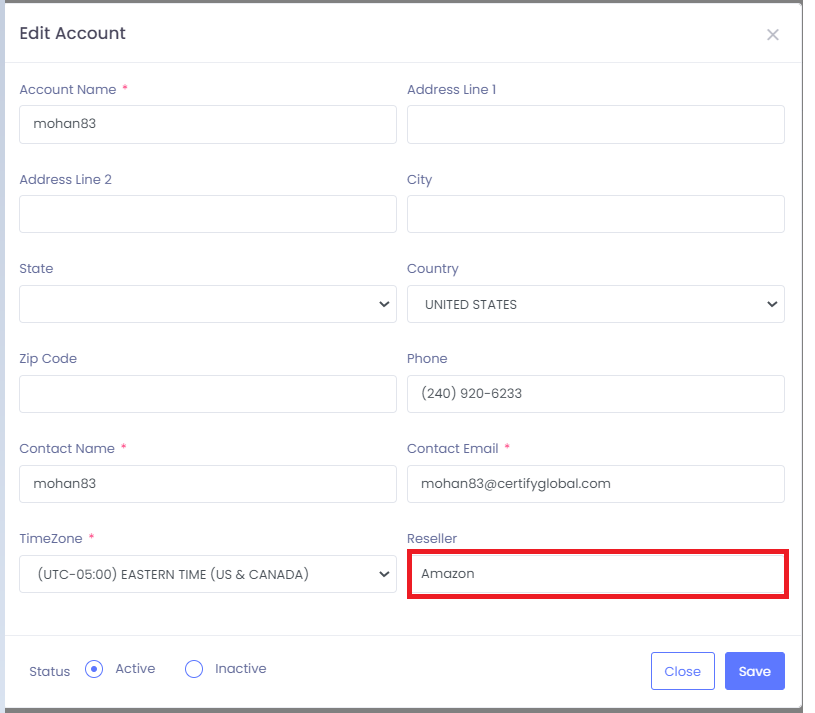Image resolution: width=815 pixels, height=713 pixels.
Task: Click the TimeZone dropdown chevron arrow
Action: pos(384,574)
